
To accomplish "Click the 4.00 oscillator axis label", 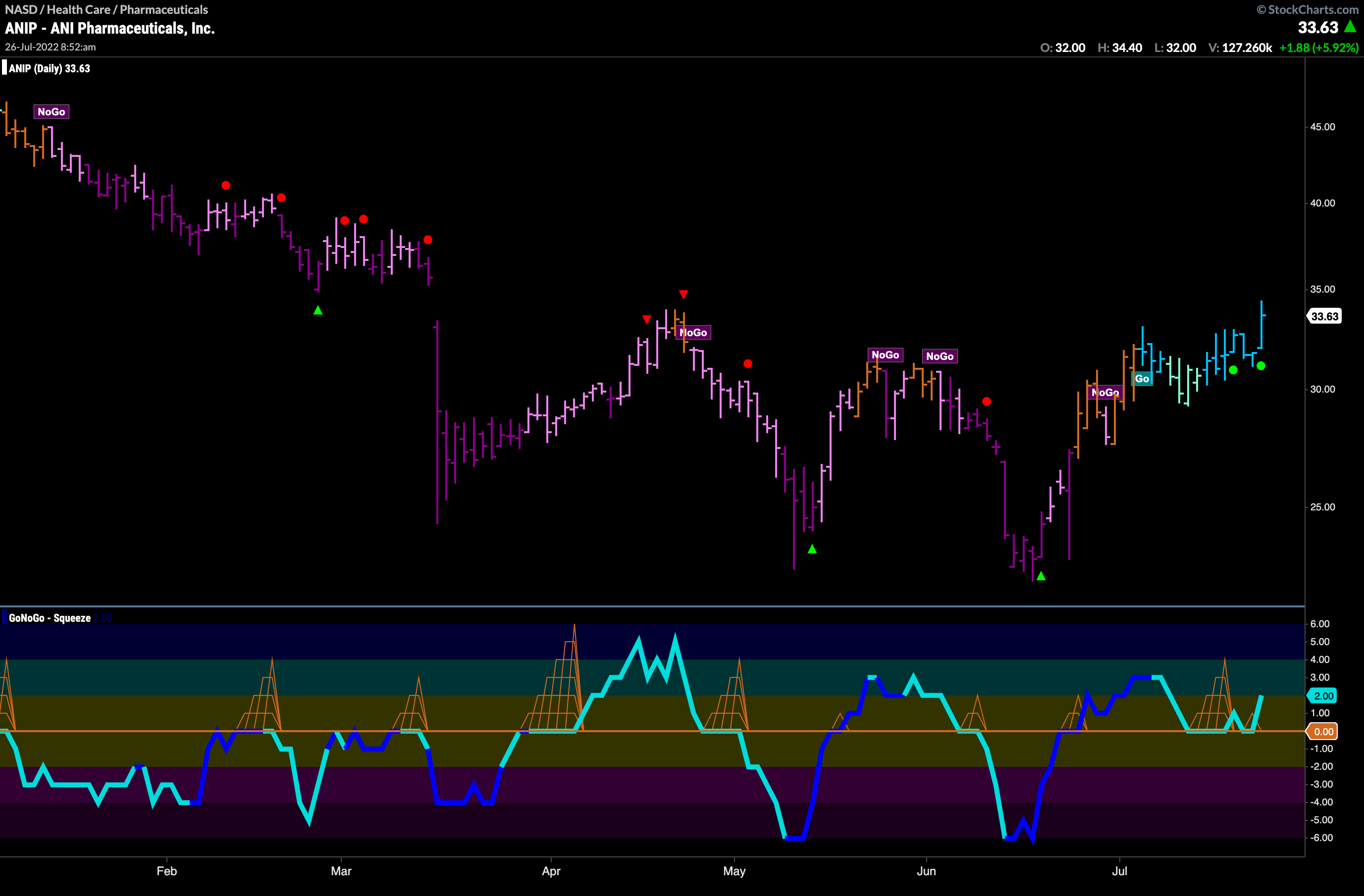I will pos(1320,659).
